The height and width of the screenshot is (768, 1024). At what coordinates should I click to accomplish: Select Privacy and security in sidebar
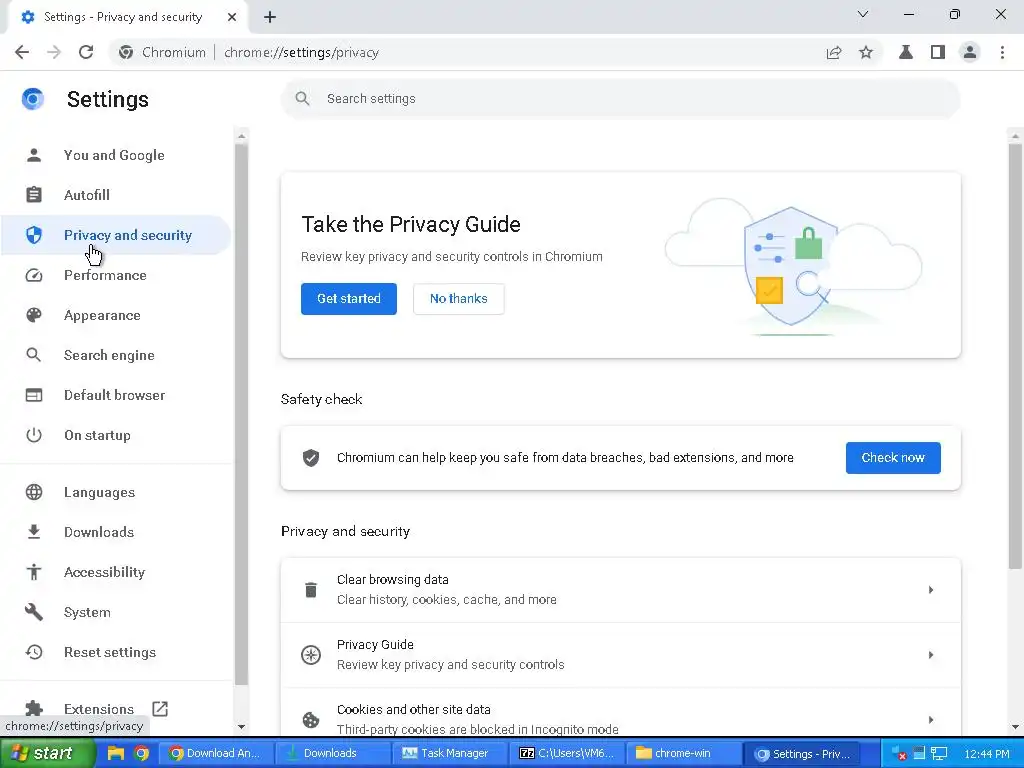click(116, 235)
